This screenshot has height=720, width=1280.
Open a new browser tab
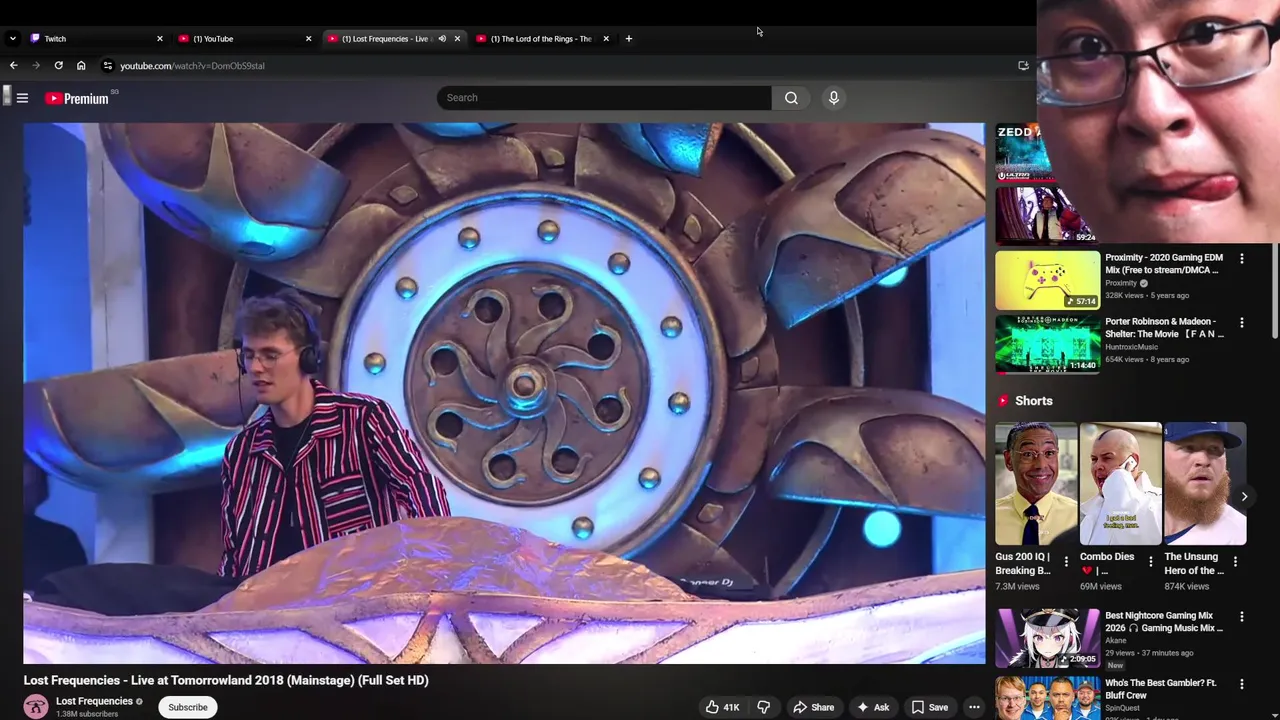click(628, 39)
